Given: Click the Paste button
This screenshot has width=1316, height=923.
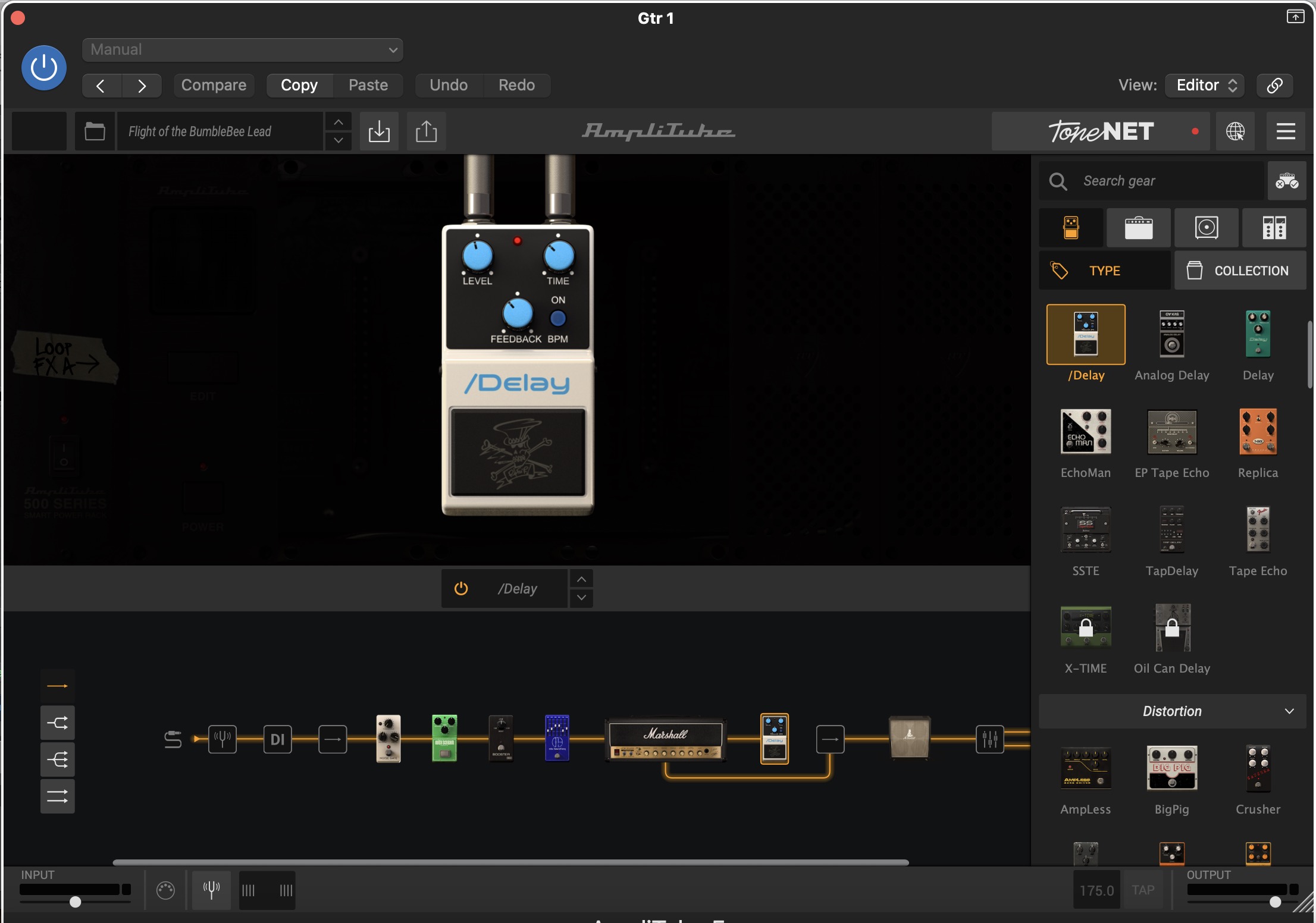Looking at the screenshot, I should [x=368, y=85].
